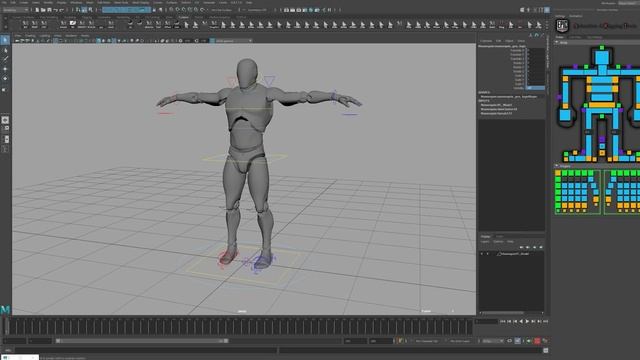Image resolution: width=640 pixels, height=360 pixels.
Task: Open the playback speed fps dropdown
Action: click(493, 341)
